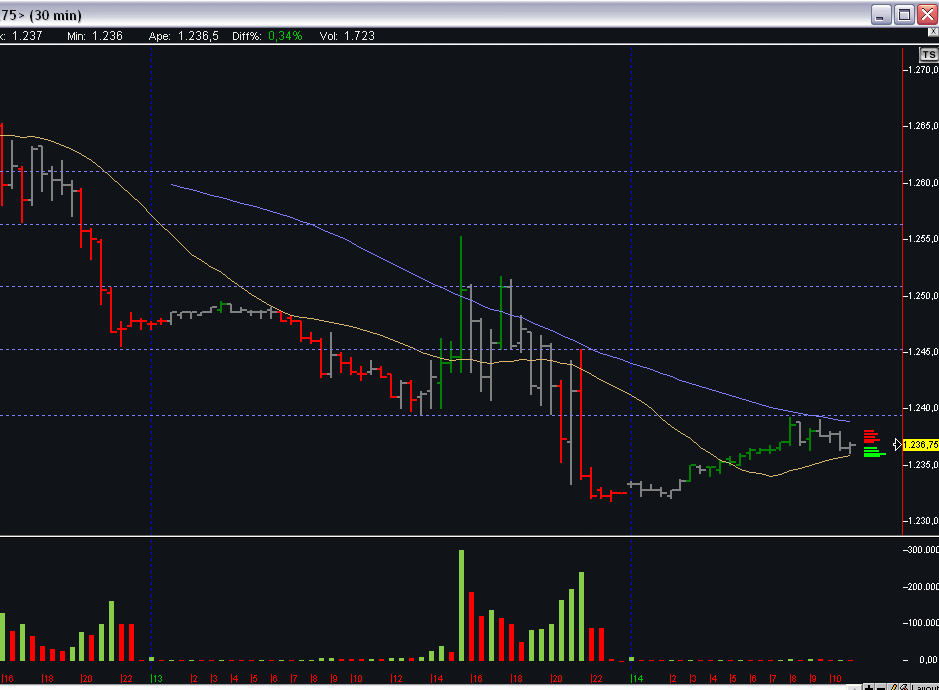Click the yellow 1.236,75 current price label
This screenshot has height=690, width=939.
(920, 444)
